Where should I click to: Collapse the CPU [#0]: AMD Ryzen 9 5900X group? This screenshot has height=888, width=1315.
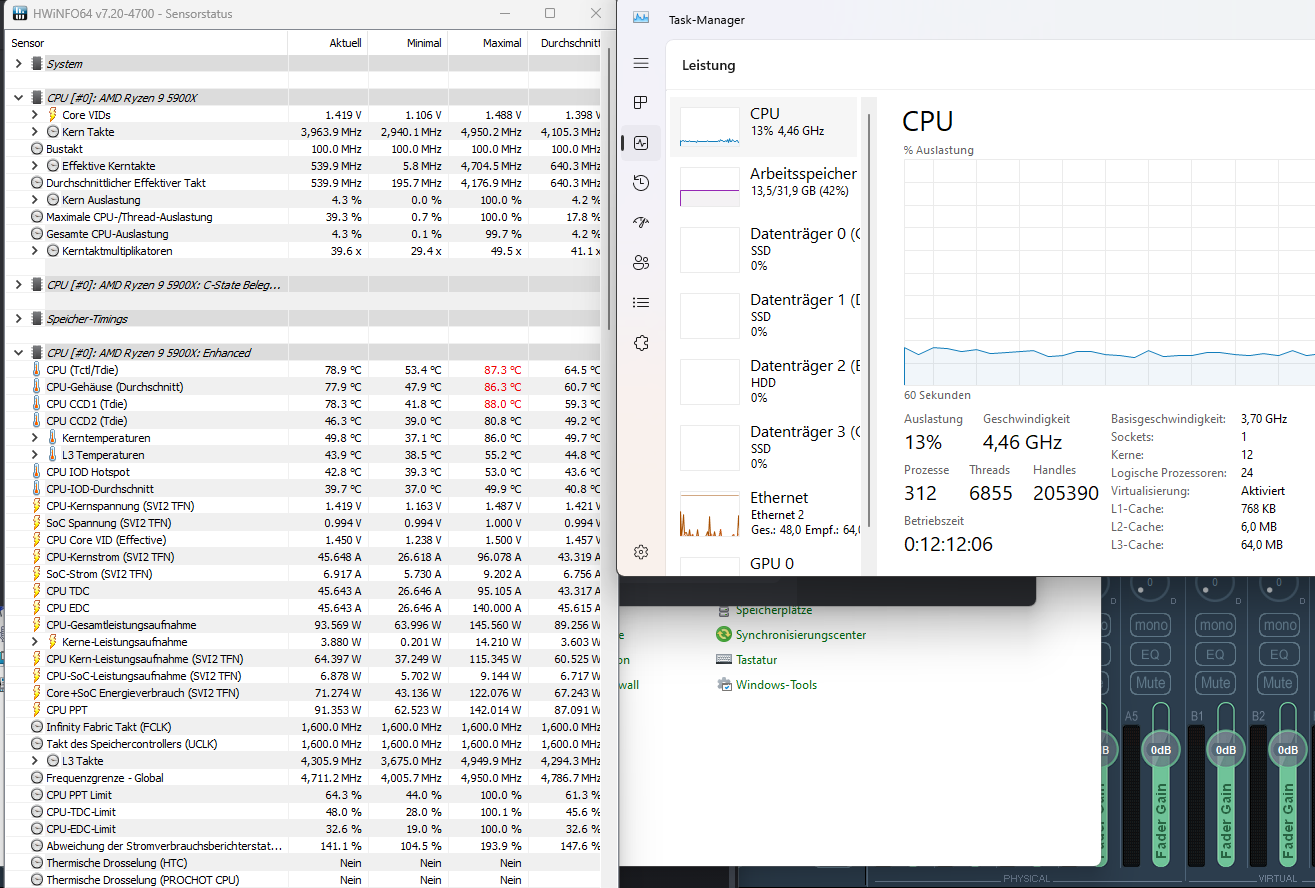18,98
